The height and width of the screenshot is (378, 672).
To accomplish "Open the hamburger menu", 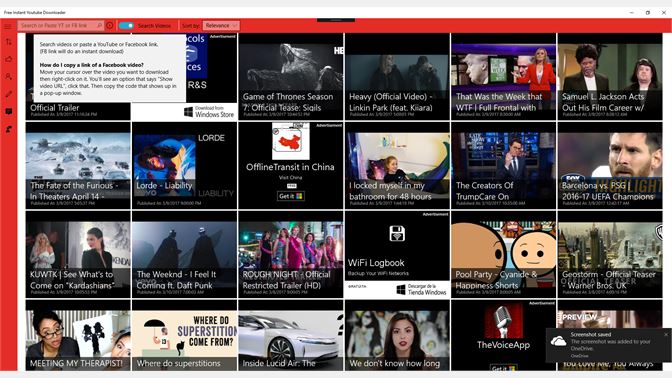I will point(8,26).
